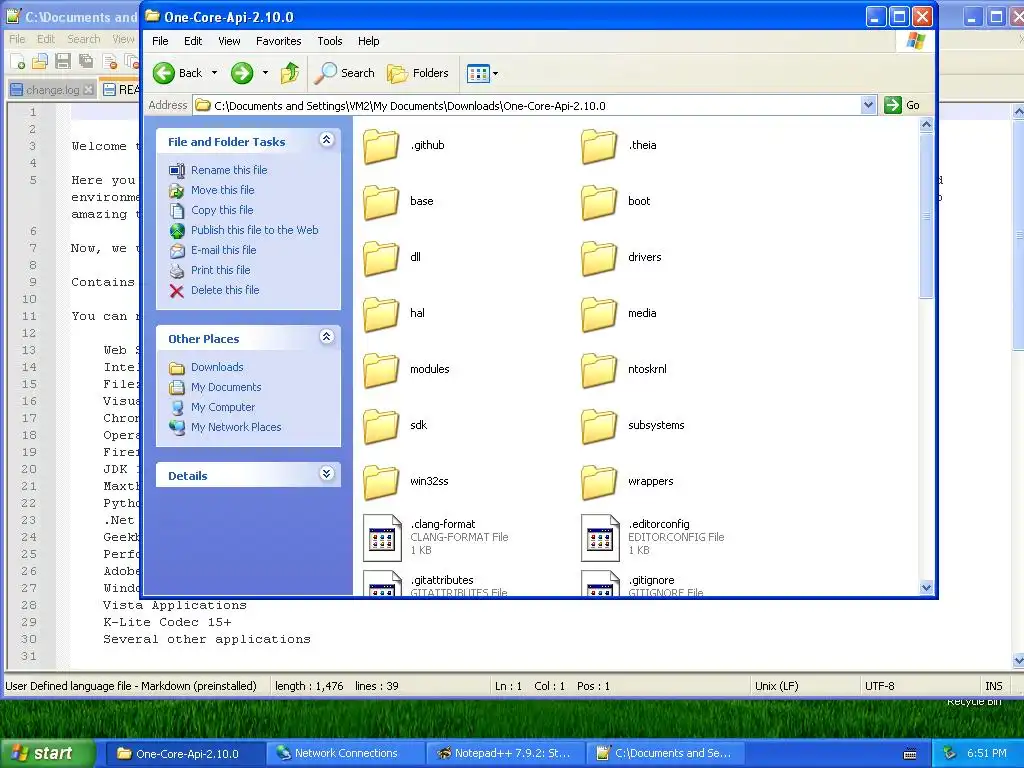Image resolution: width=1024 pixels, height=768 pixels.
Task: Select the drivers folder
Action: pyautogui.click(x=621, y=257)
